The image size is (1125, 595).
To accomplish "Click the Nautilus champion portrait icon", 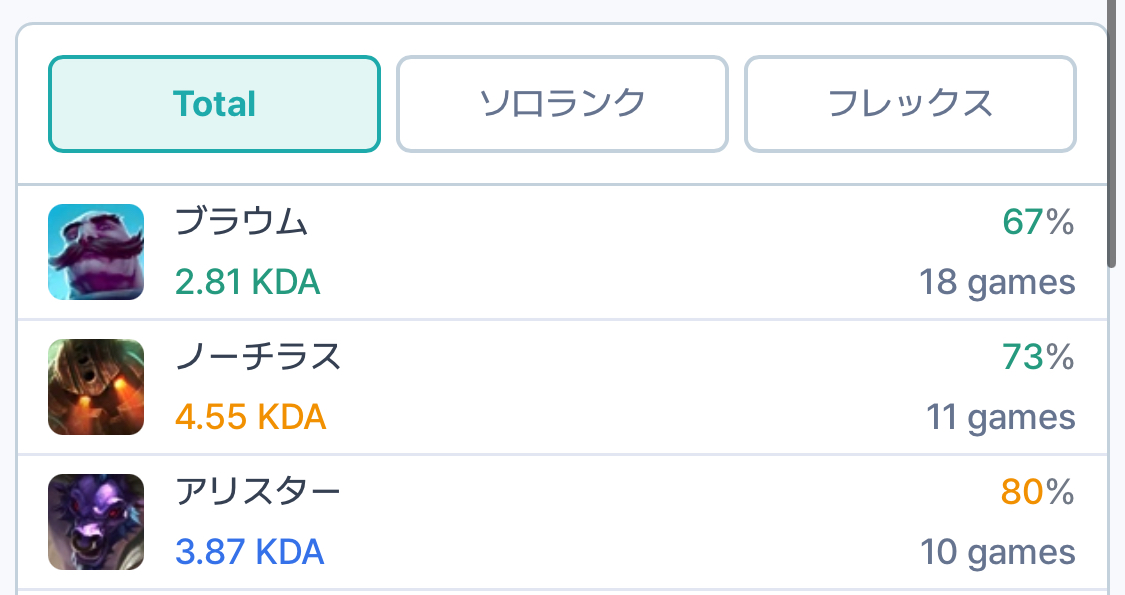I will tap(96, 387).
